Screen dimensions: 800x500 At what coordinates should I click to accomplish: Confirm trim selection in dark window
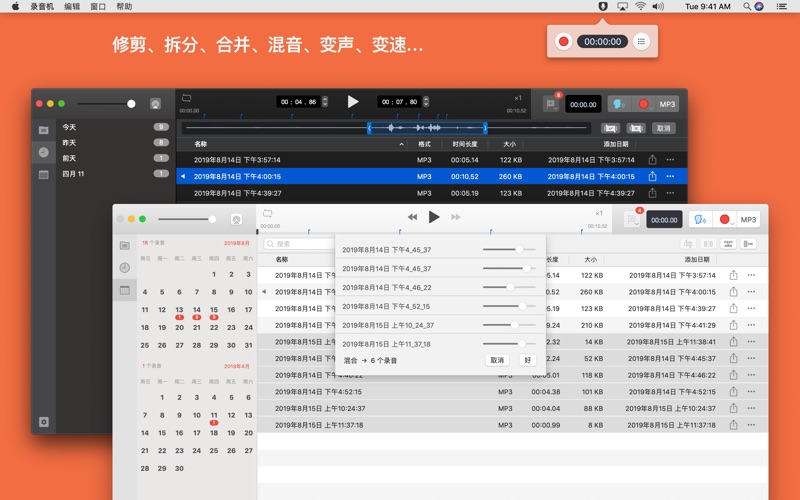tap(610, 128)
